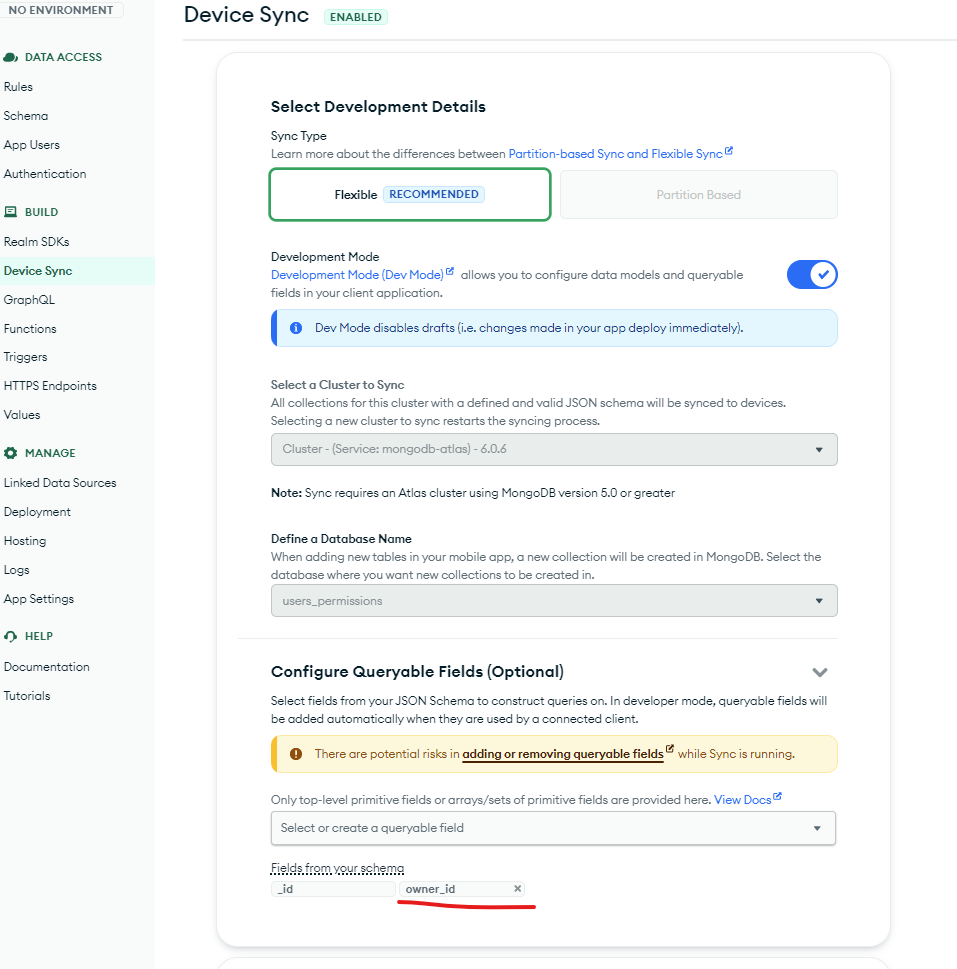The height and width of the screenshot is (969, 957).
Task: Click the blue info icon in Dev Mode banner
Action: click(296, 328)
